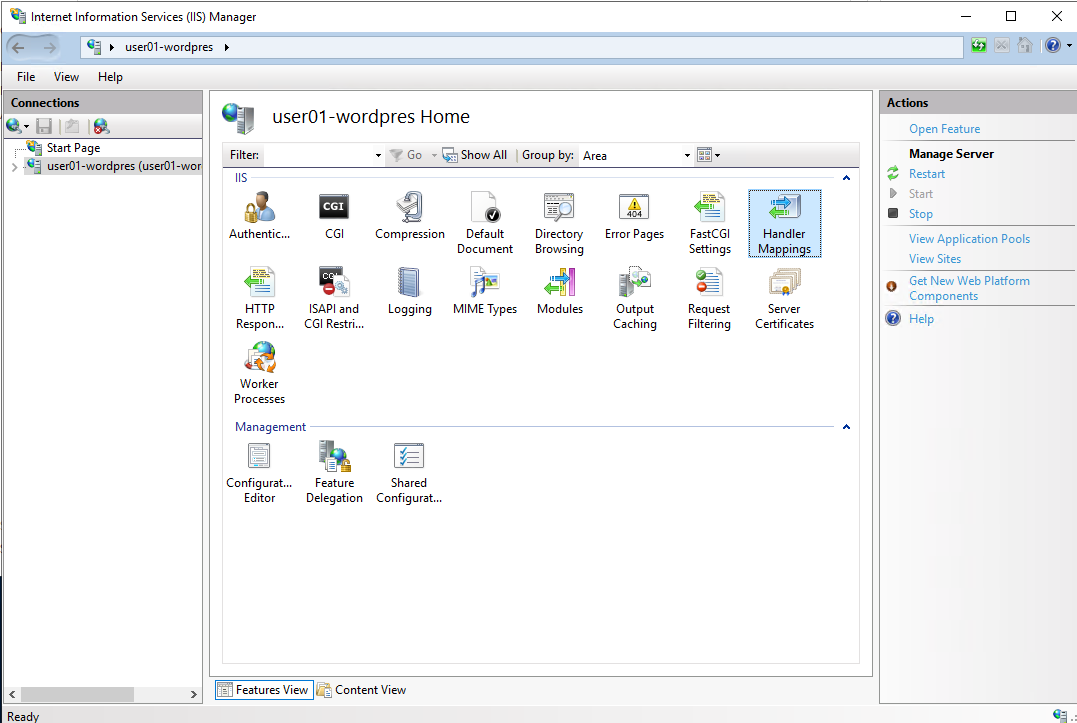Viewport: 1077px width, 723px height.
Task: Click Help link in Actions pane
Action: (921, 319)
